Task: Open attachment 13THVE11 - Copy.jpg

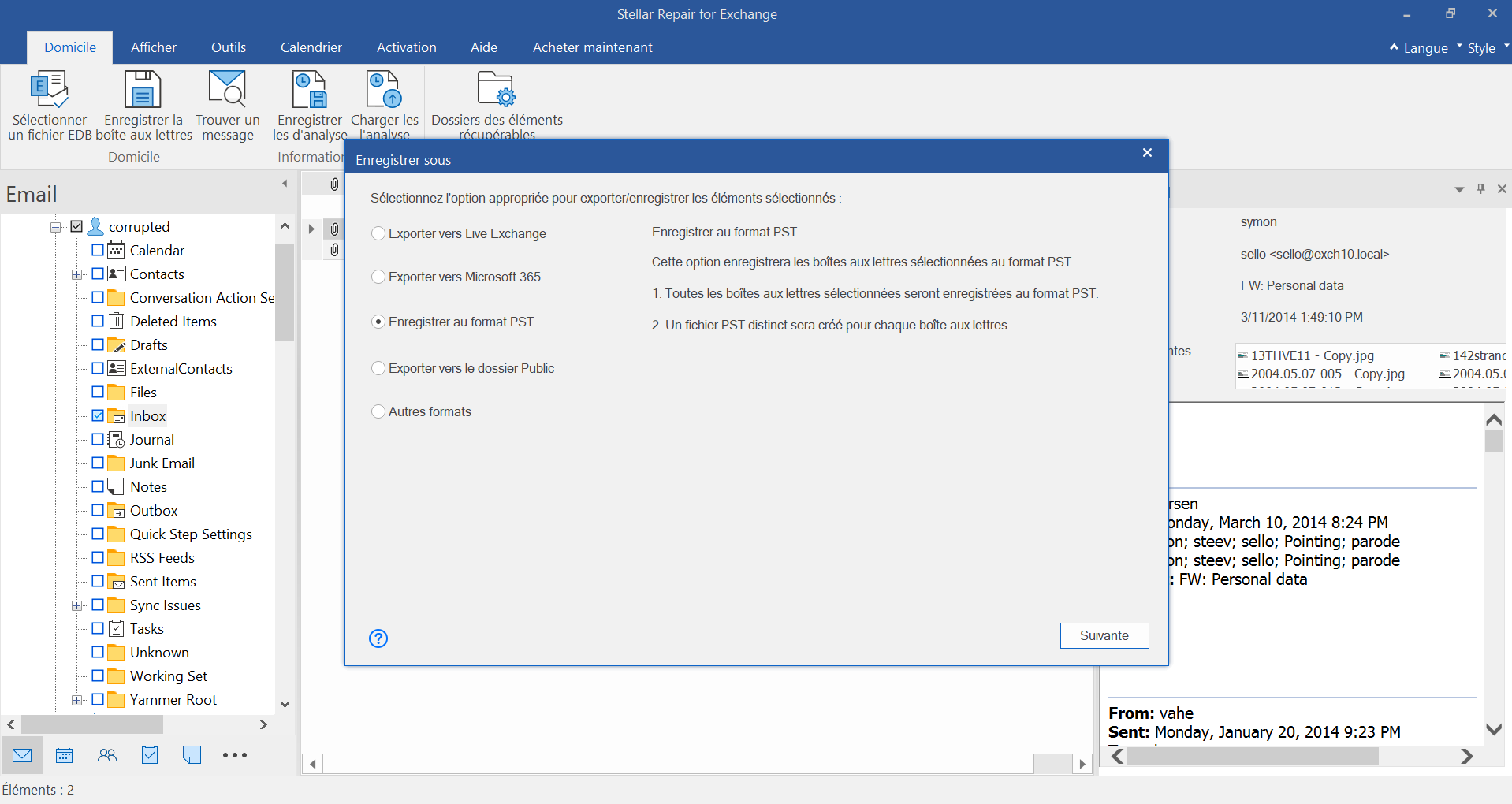Action: coord(1306,355)
